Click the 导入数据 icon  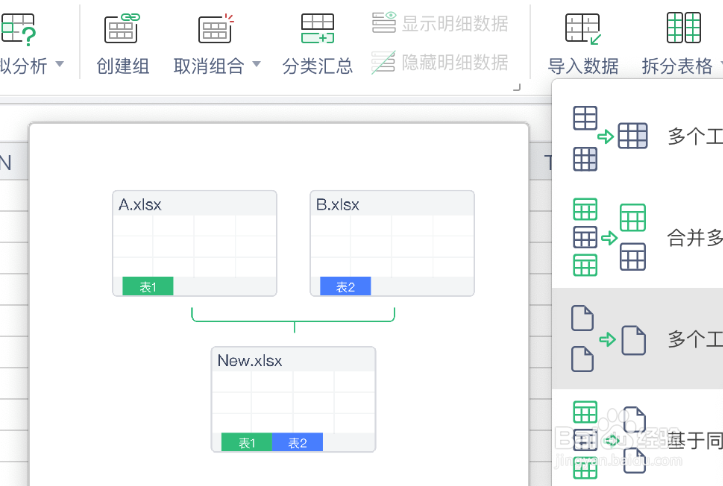[583, 28]
